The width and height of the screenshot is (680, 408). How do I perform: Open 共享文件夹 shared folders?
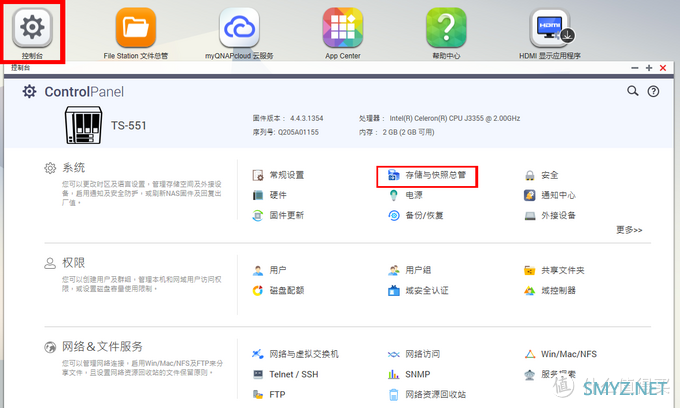(x=554, y=271)
